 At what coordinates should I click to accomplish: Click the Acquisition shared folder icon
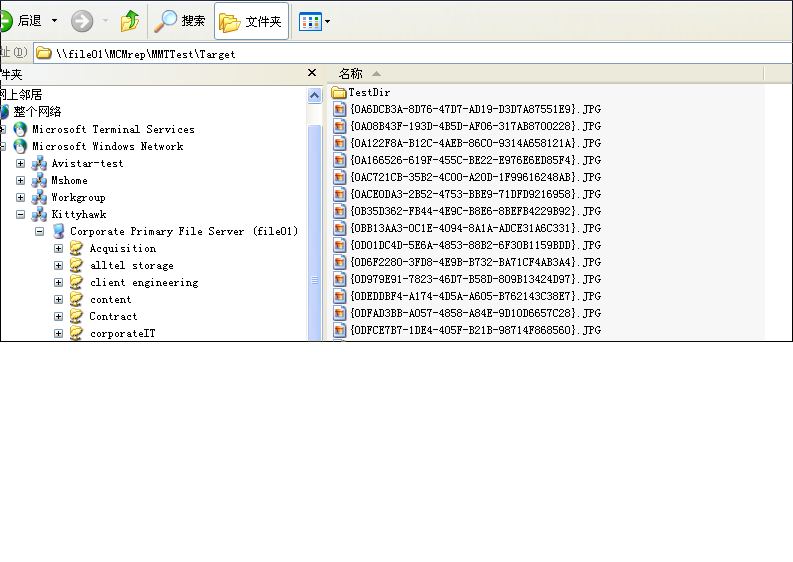point(76,248)
